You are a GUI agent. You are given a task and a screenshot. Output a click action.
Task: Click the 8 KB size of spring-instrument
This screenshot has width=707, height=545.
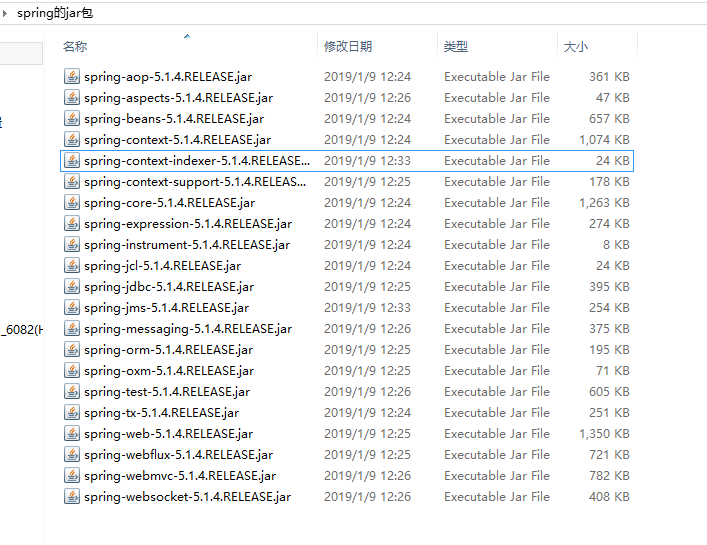(616, 244)
